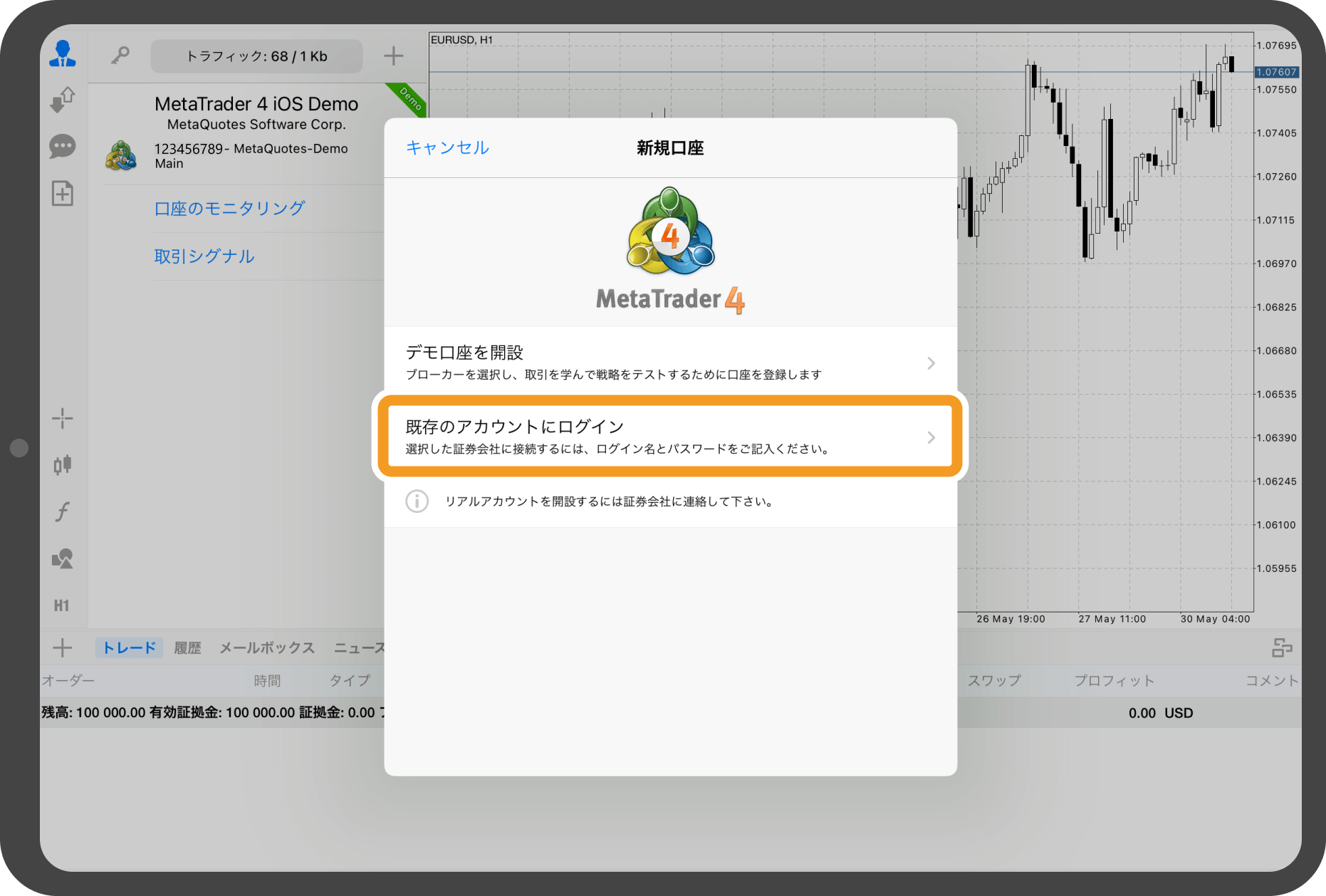The image size is (1326, 896).
Task: Click the 時間 column header
Action: click(267, 680)
